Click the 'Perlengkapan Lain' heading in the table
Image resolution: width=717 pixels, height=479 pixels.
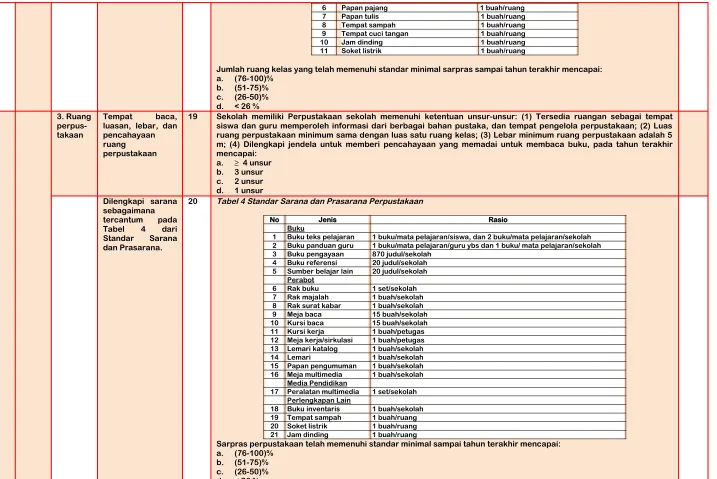pyautogui.click(x=319, y=400)
